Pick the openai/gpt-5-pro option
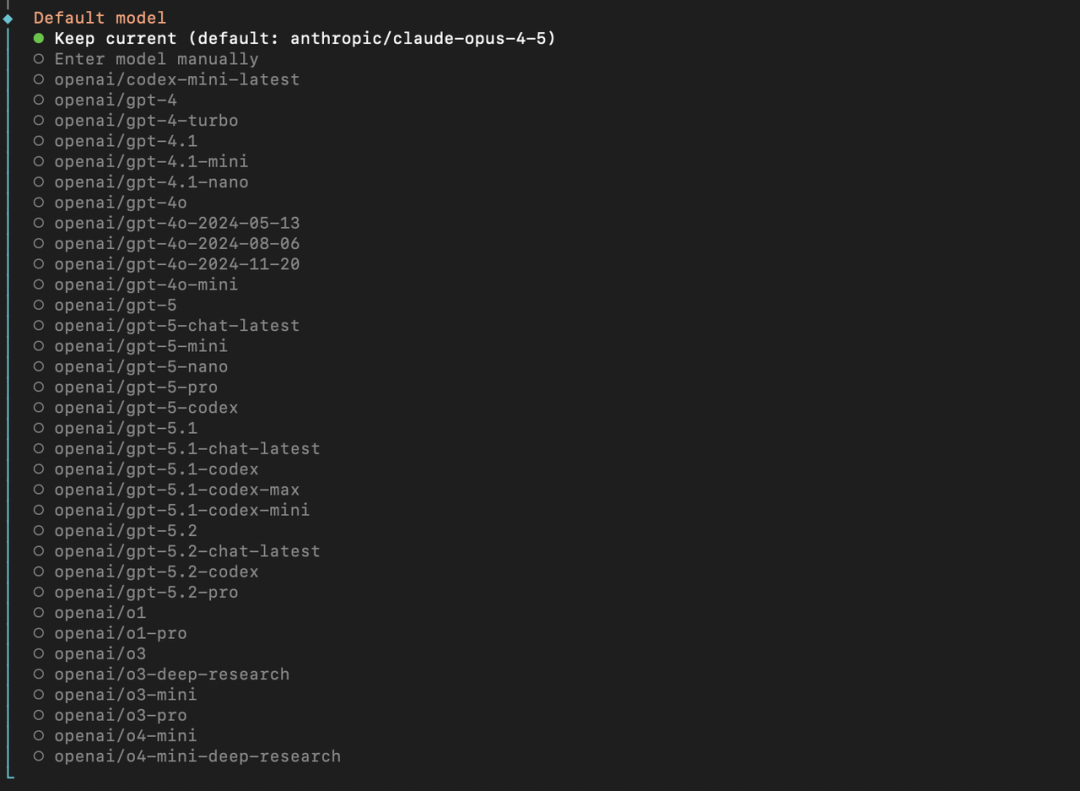 (136, 387)
